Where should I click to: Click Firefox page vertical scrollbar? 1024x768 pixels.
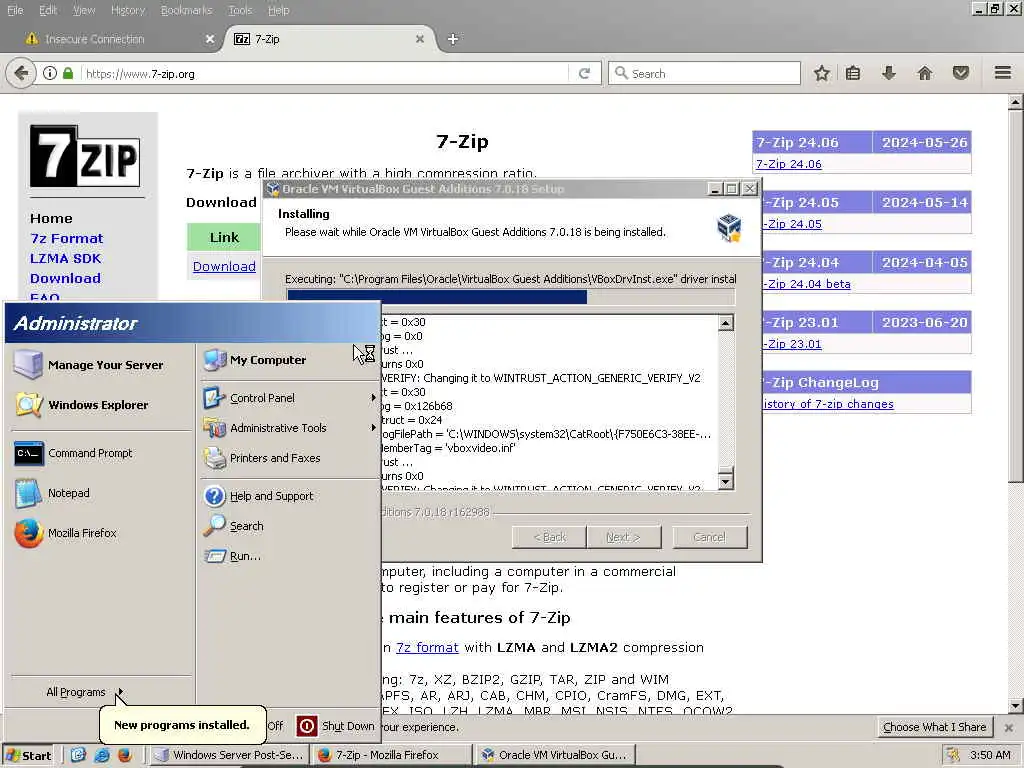click(x=1015, y=403)
